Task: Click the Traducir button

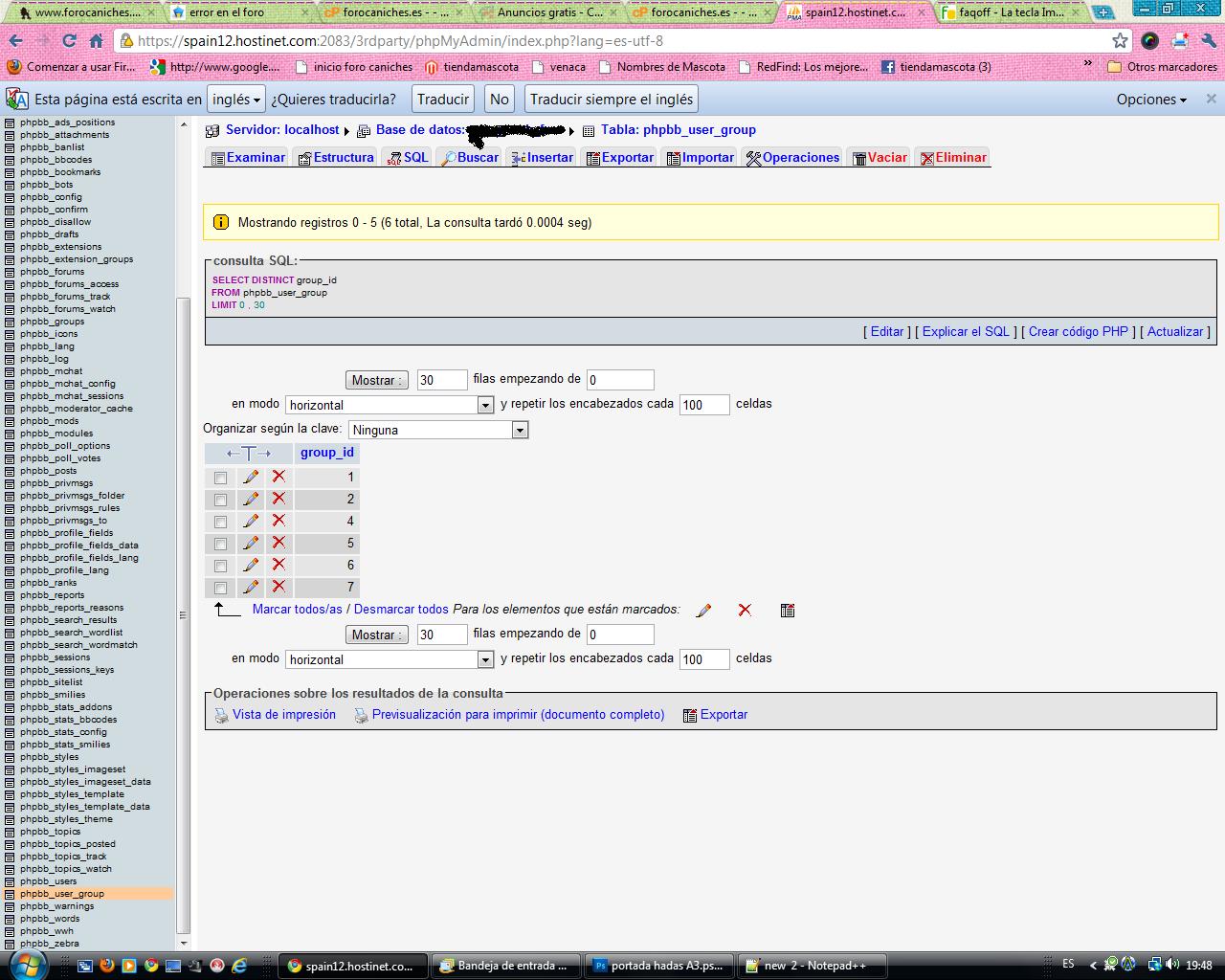Action: tap(443, 100)
